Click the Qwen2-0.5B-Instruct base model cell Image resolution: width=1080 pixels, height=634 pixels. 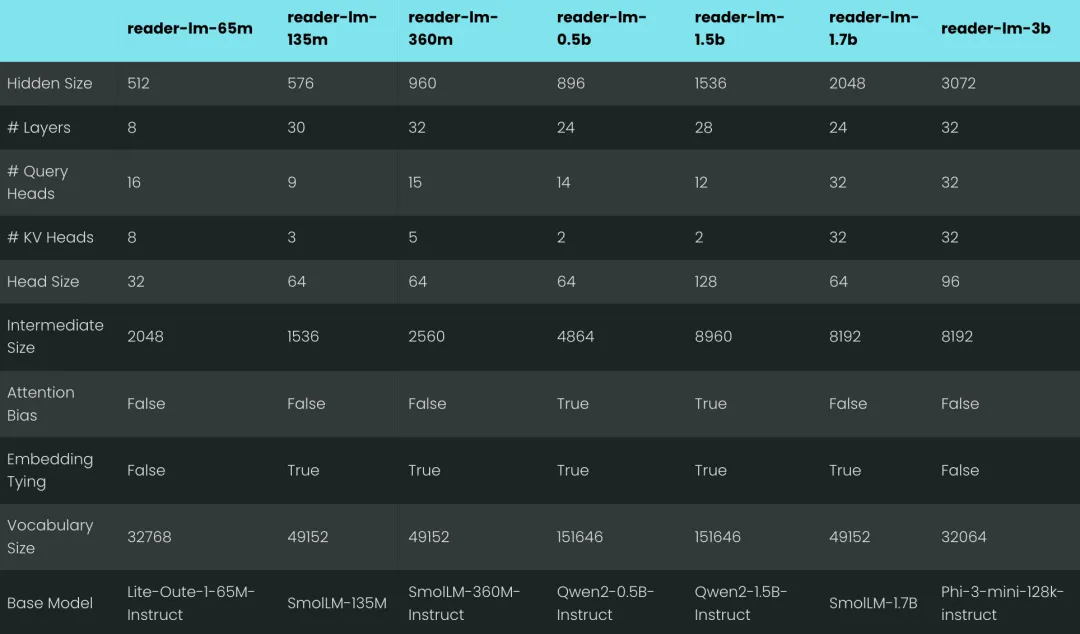click(x=605, y=603)
